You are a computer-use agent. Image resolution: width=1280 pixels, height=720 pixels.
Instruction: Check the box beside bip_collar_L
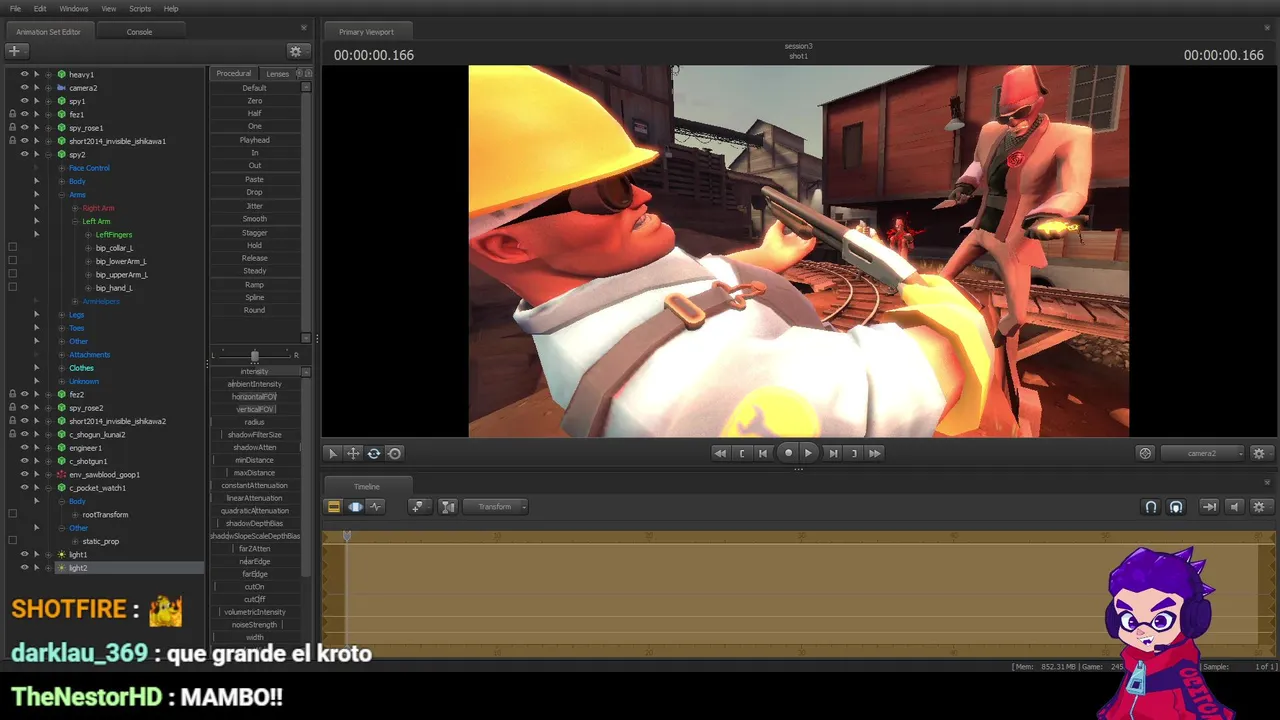12,247
